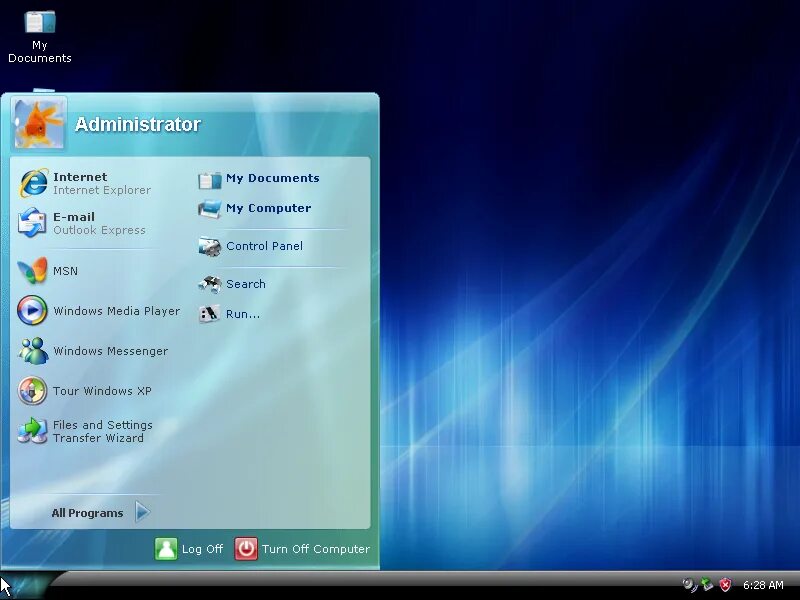Open the Internet Explorer icon in Start menu
Image resolution: width=800 pixels, height=600 pixels.
(x=34, y=183)
